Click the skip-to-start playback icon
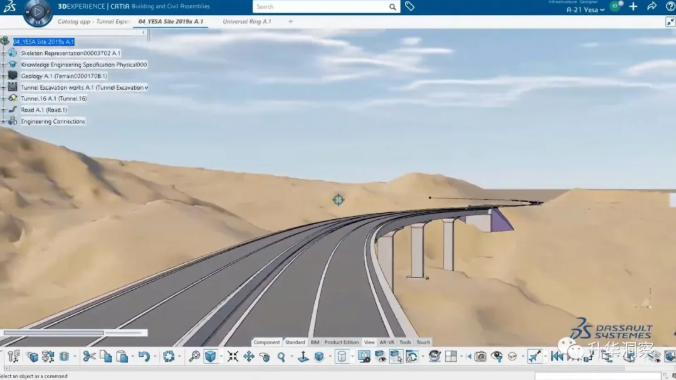The width and height of the screenshot is (676, 380). point(557,356)
